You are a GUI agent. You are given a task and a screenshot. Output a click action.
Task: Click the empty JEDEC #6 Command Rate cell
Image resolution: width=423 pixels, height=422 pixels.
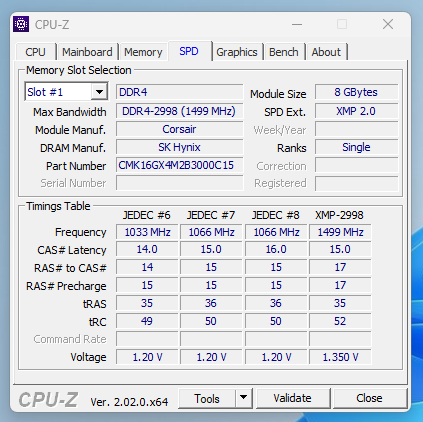click(x=147, y=339)
